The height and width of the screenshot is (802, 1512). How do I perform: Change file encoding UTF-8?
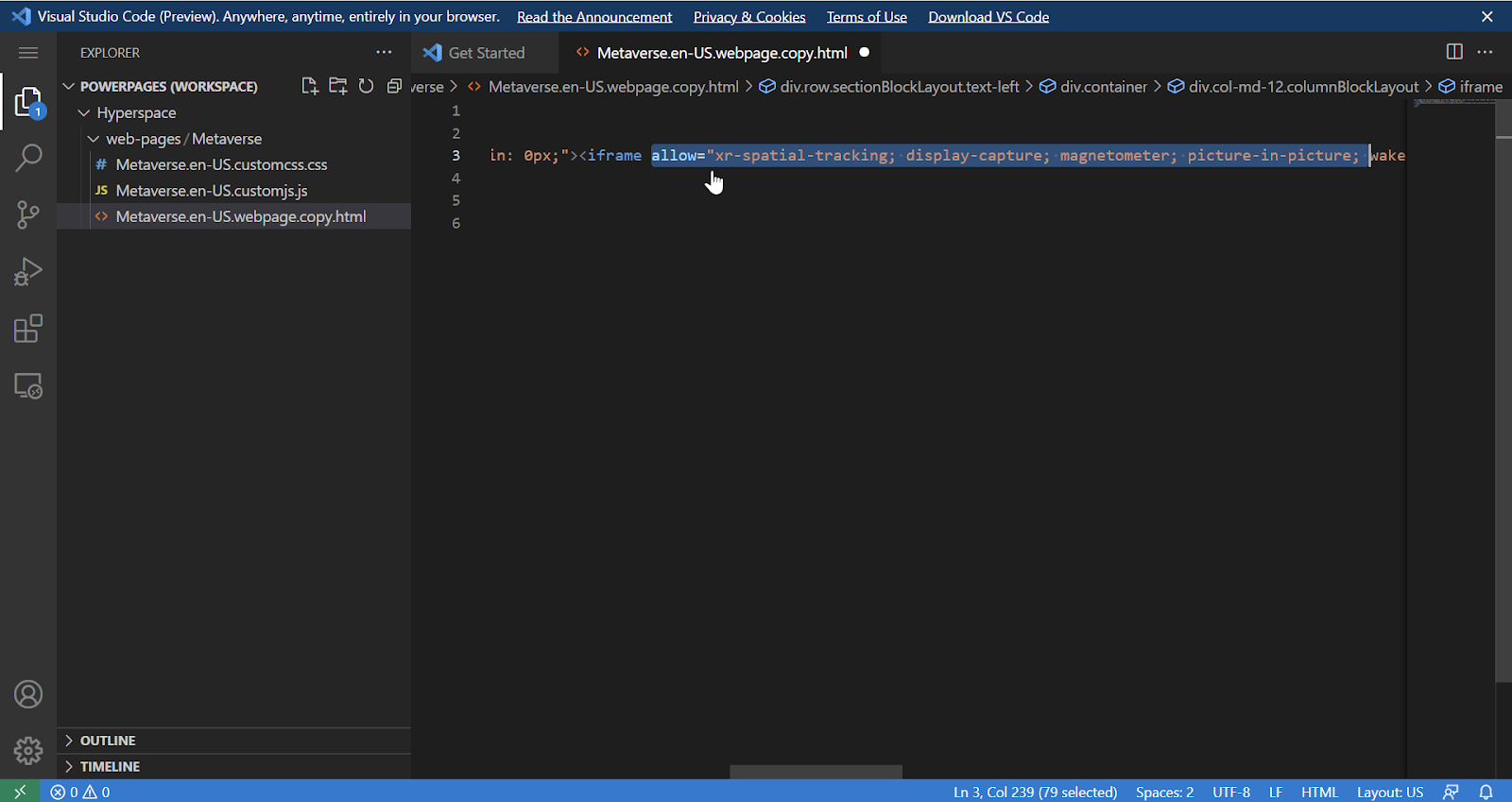pos(1231,792)
